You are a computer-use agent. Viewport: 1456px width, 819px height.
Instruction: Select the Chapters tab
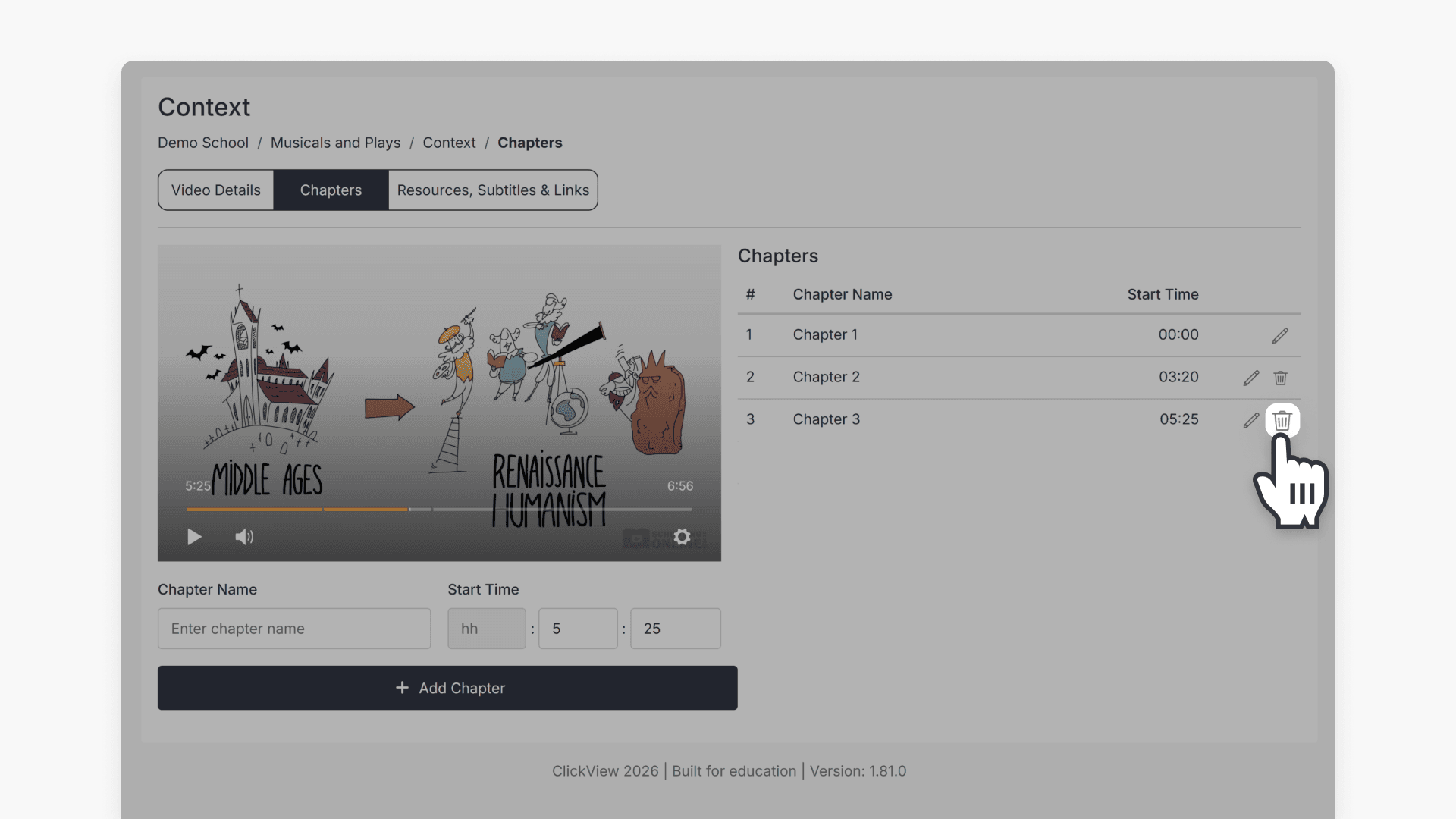tap(330, 190)
